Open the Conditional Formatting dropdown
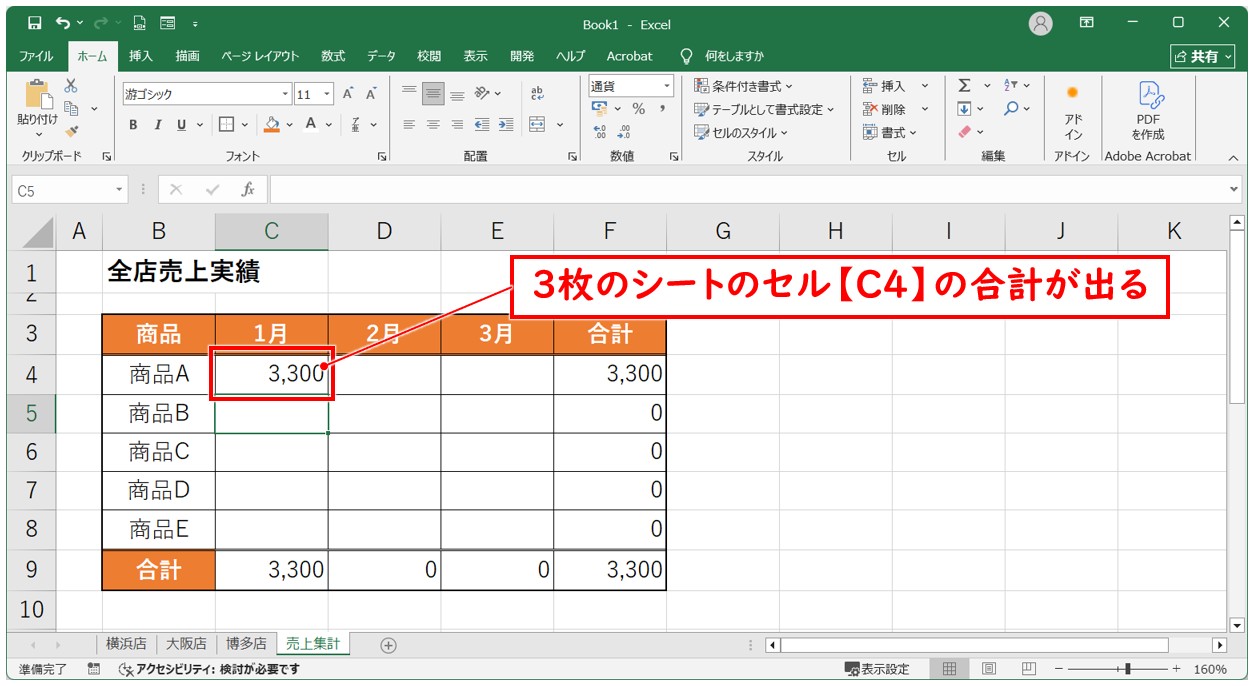1254x686 pixels. pos(743,86)
